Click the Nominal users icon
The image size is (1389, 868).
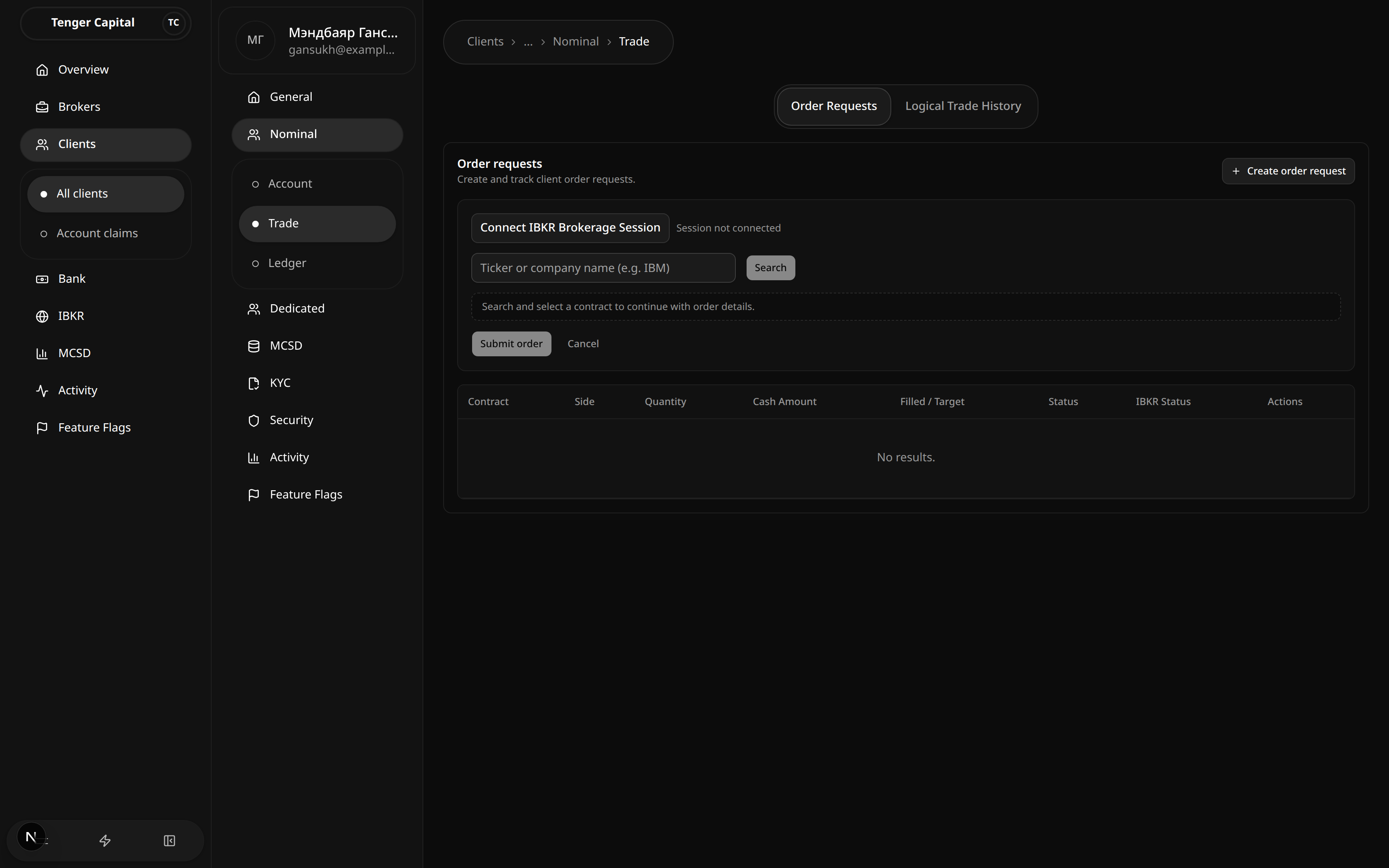coord(254,135)
